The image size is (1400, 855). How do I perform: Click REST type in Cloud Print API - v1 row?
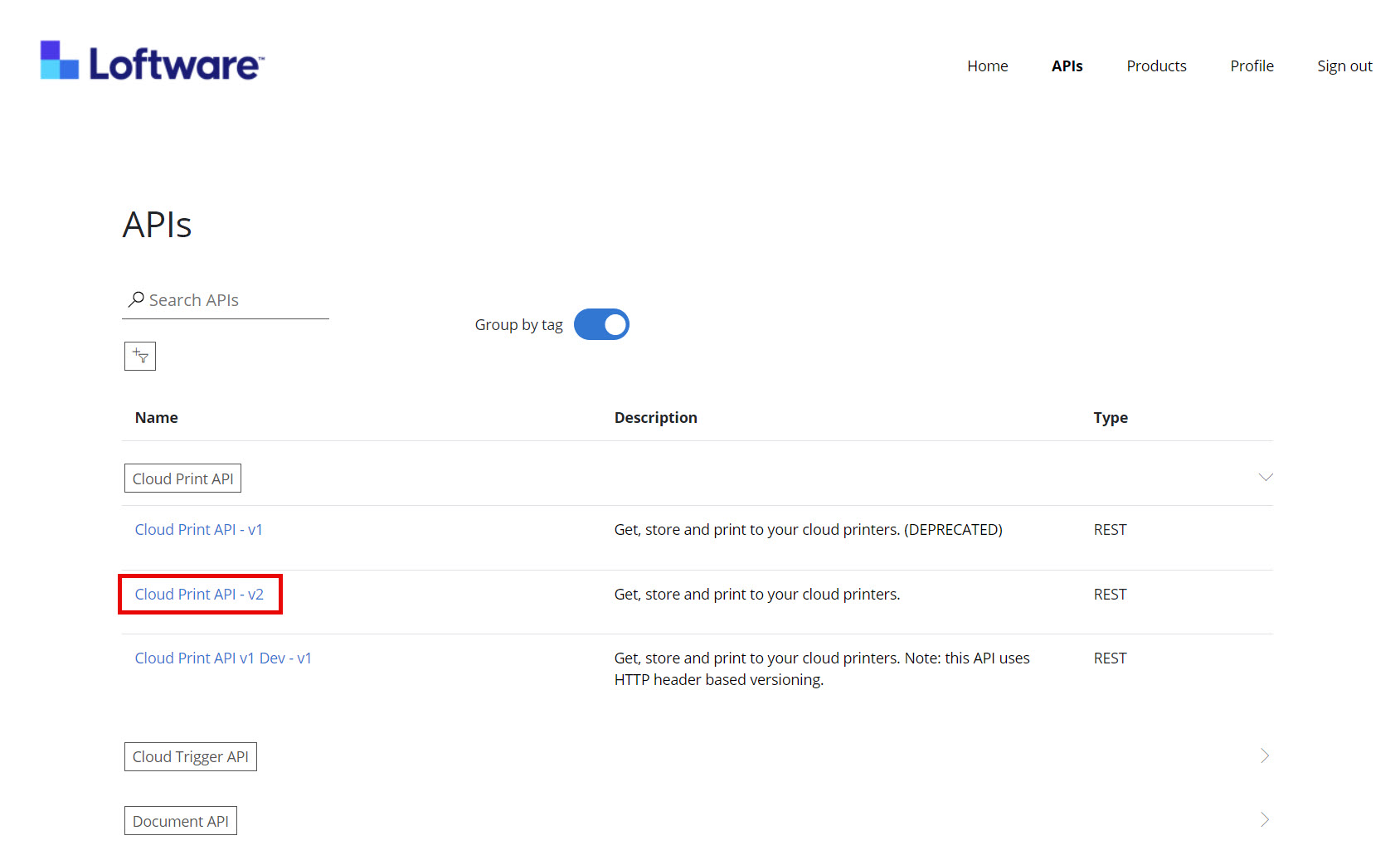click(x=1110, y=529)
